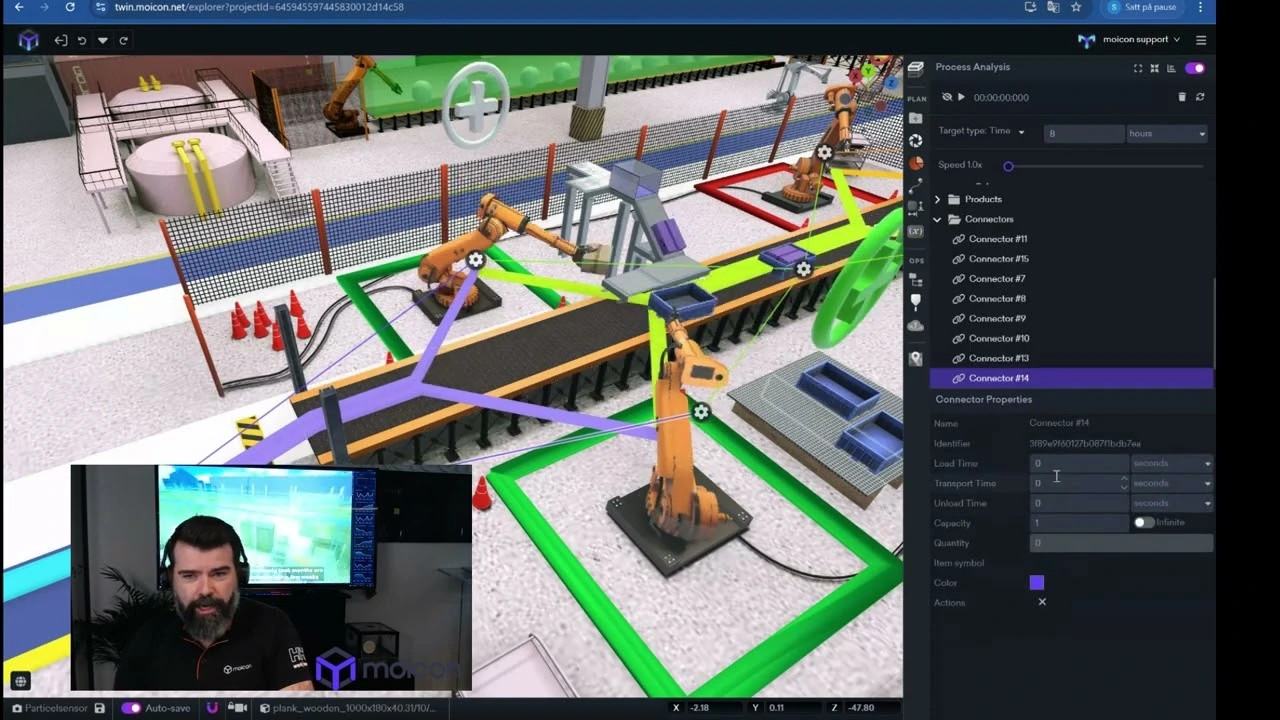Expand the Products folder
The height and width of the screenshot is (720, 1280).
(938, 199)
